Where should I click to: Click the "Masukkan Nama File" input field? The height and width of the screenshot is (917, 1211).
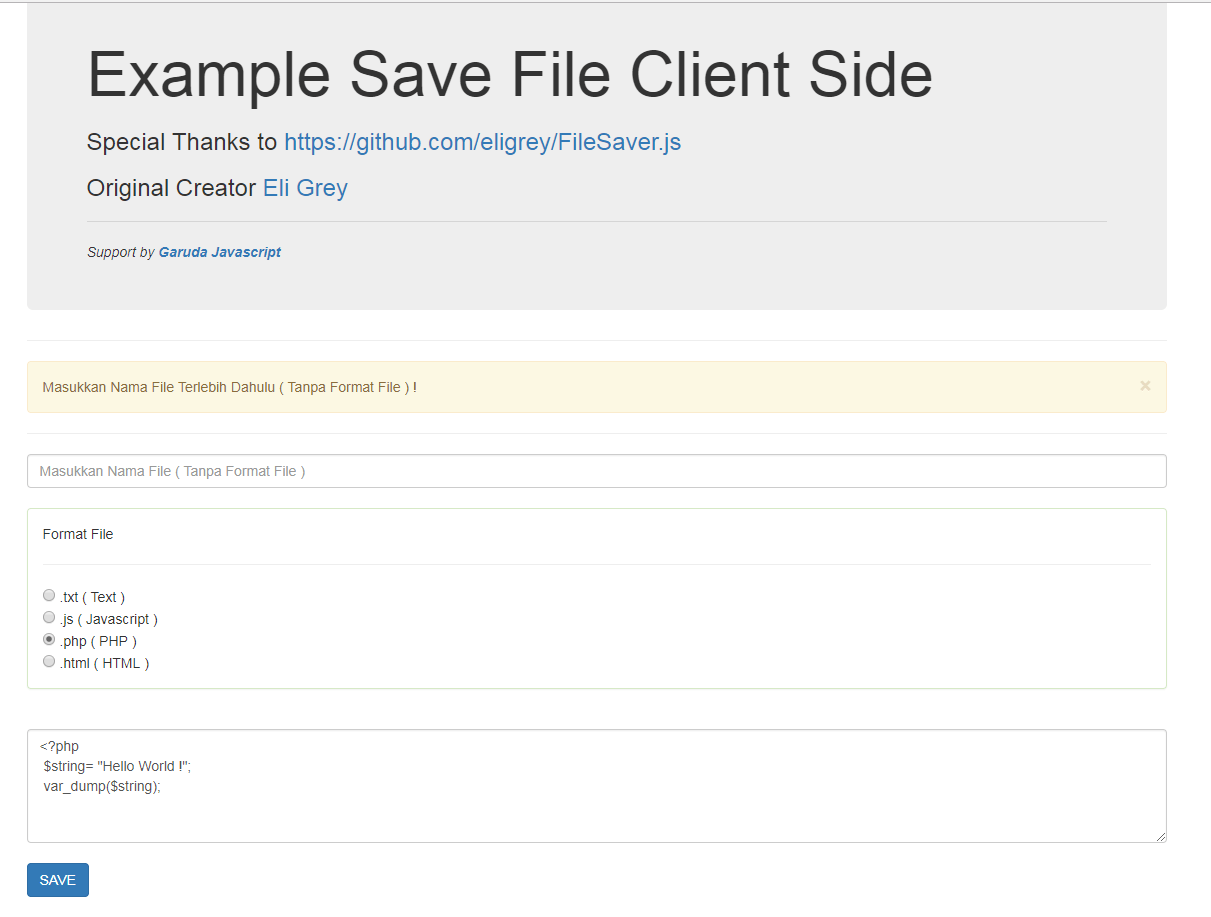(400, 470)
